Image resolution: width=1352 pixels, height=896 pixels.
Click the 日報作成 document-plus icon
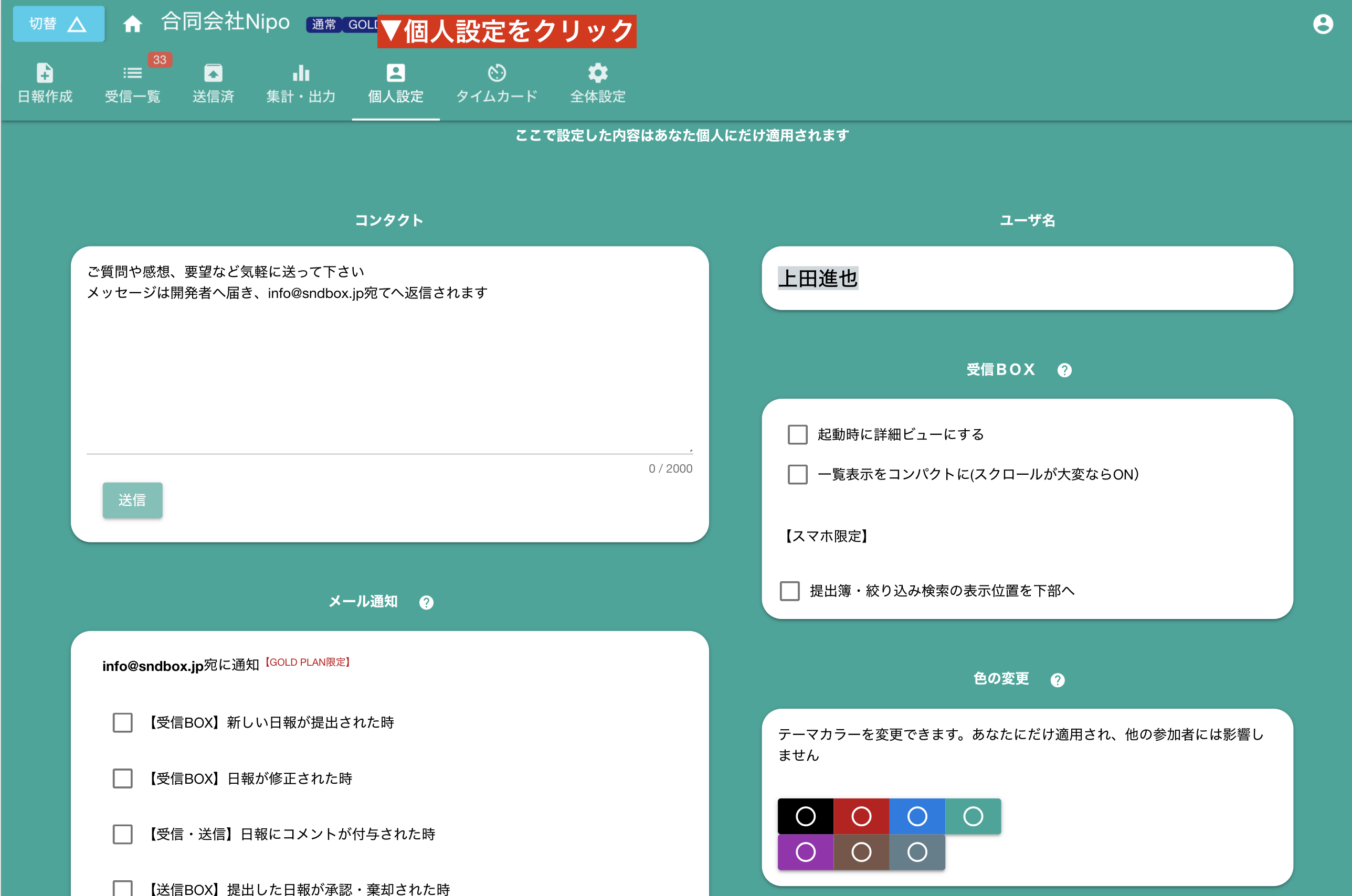point(45,72)
